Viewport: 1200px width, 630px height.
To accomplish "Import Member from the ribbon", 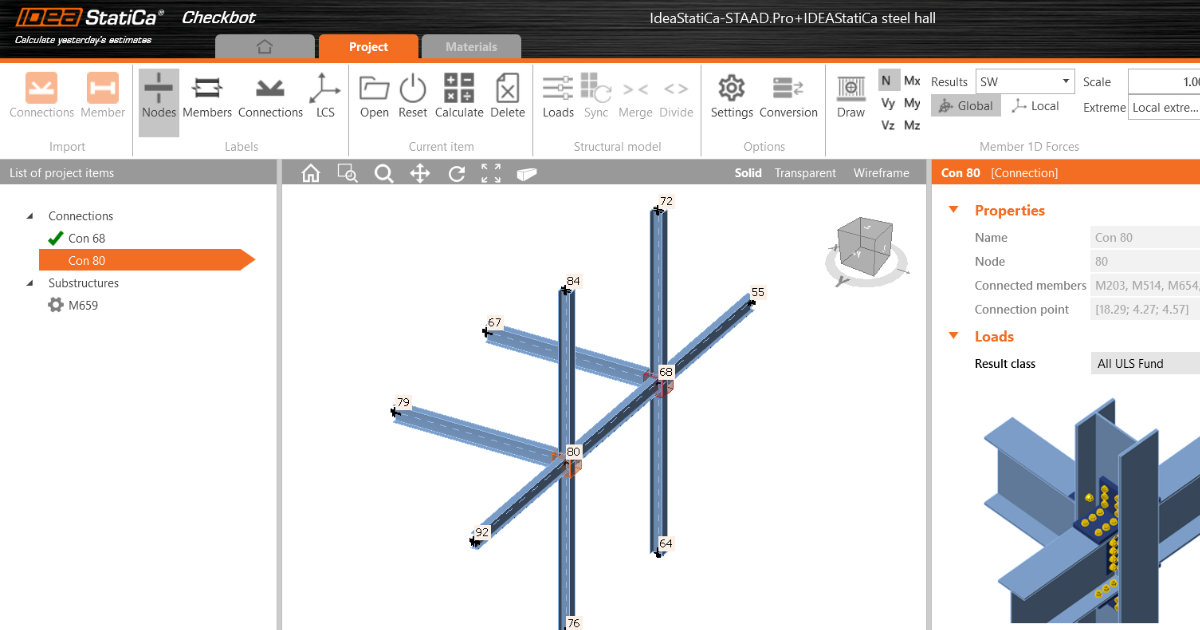I will click(x=103, y=96).
